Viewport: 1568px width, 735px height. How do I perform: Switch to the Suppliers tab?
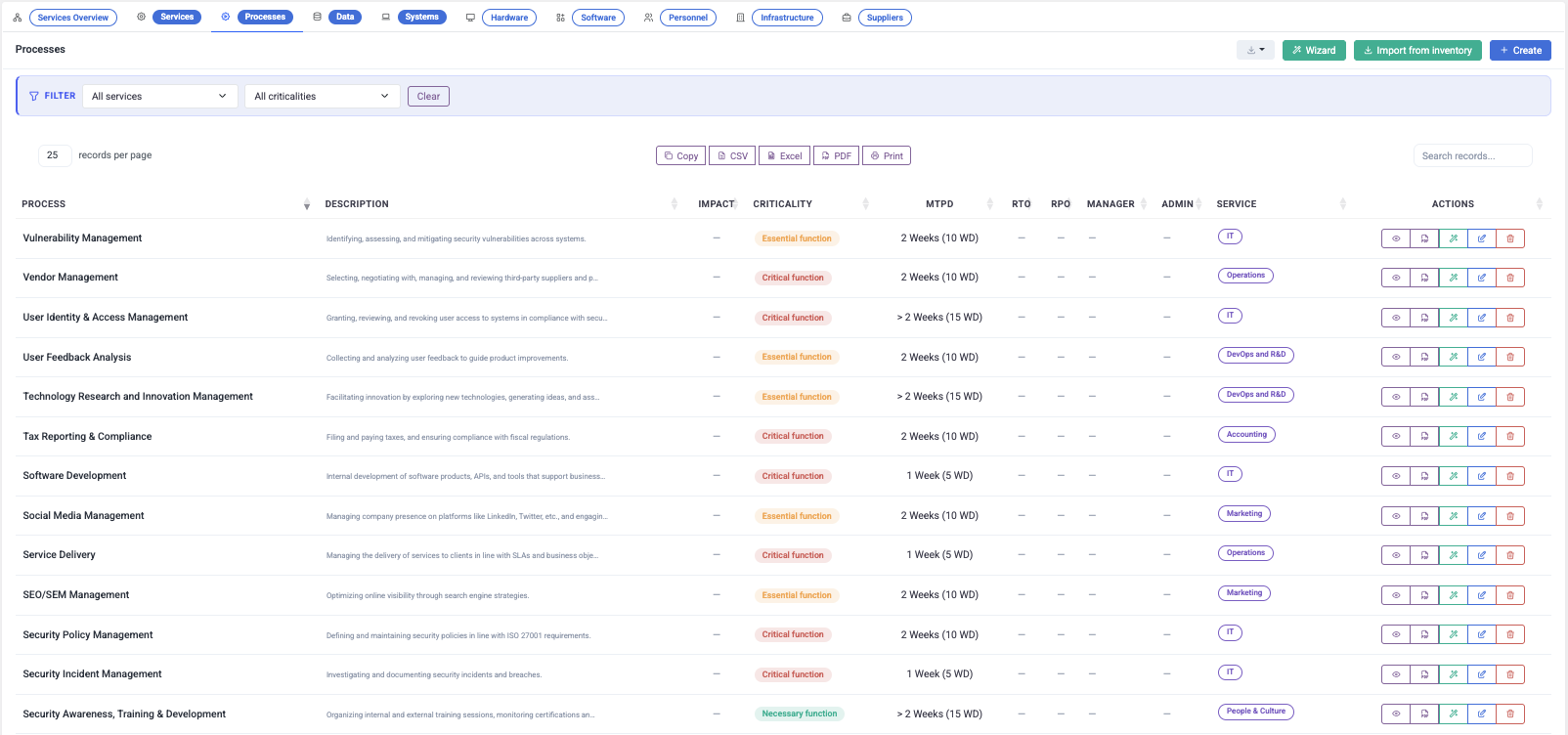885,18
